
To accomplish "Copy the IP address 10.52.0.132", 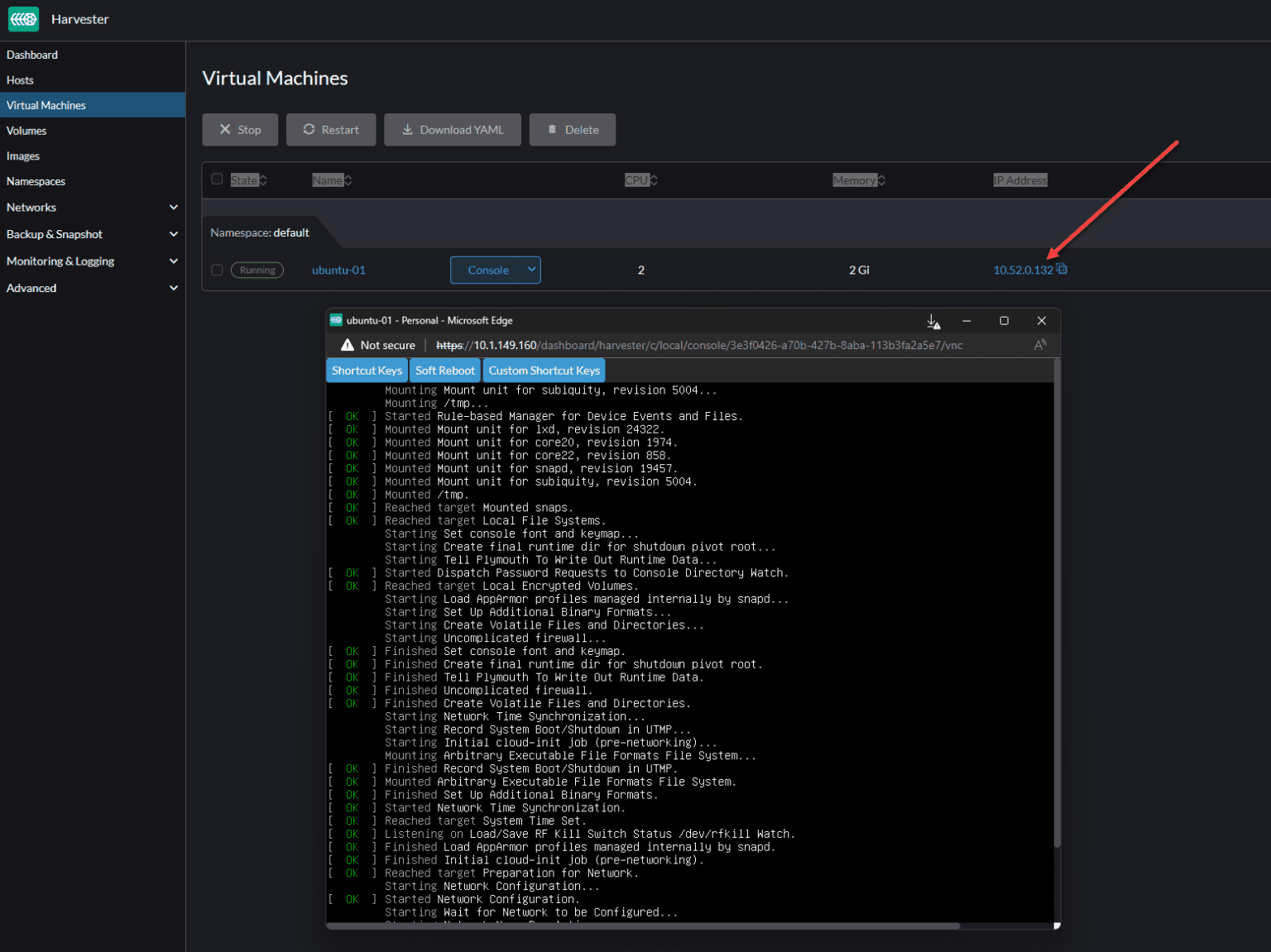I will [1062, 269].
